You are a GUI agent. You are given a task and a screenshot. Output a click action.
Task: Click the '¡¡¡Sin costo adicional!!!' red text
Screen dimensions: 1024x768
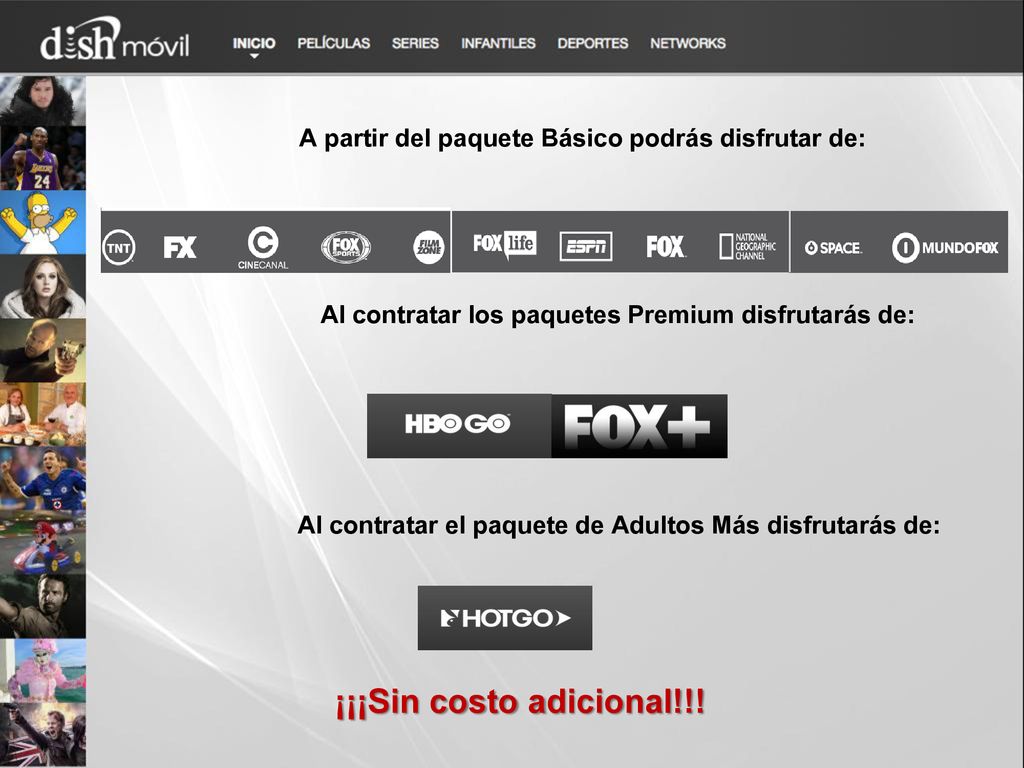[x=520, y=703]
